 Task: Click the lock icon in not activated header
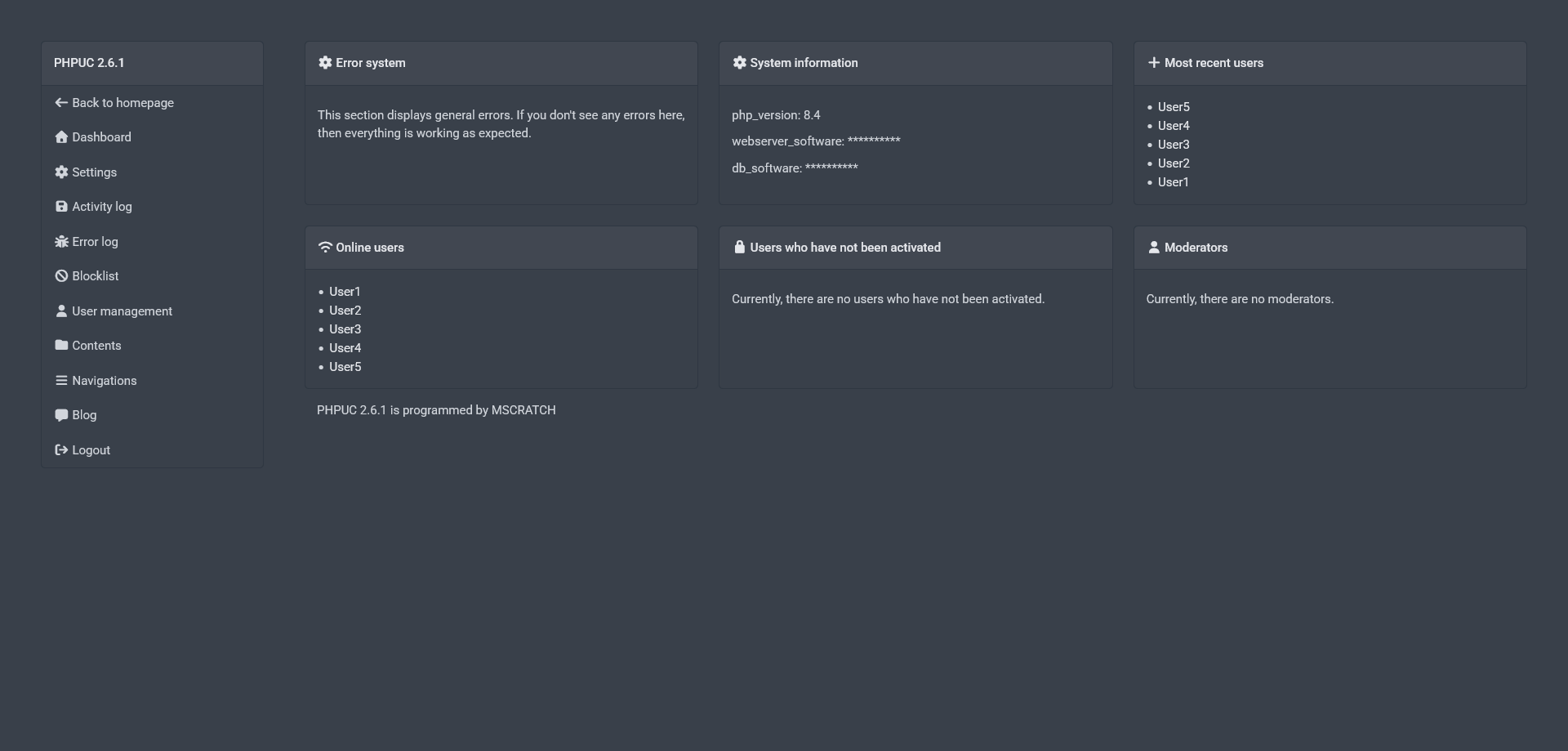(x=739, y=248)
